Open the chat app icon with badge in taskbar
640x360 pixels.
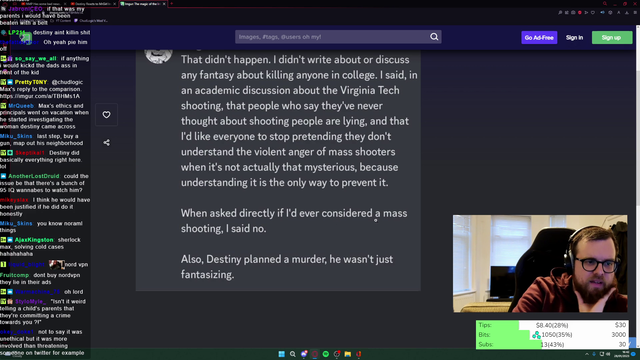click(x=304, y=354)
